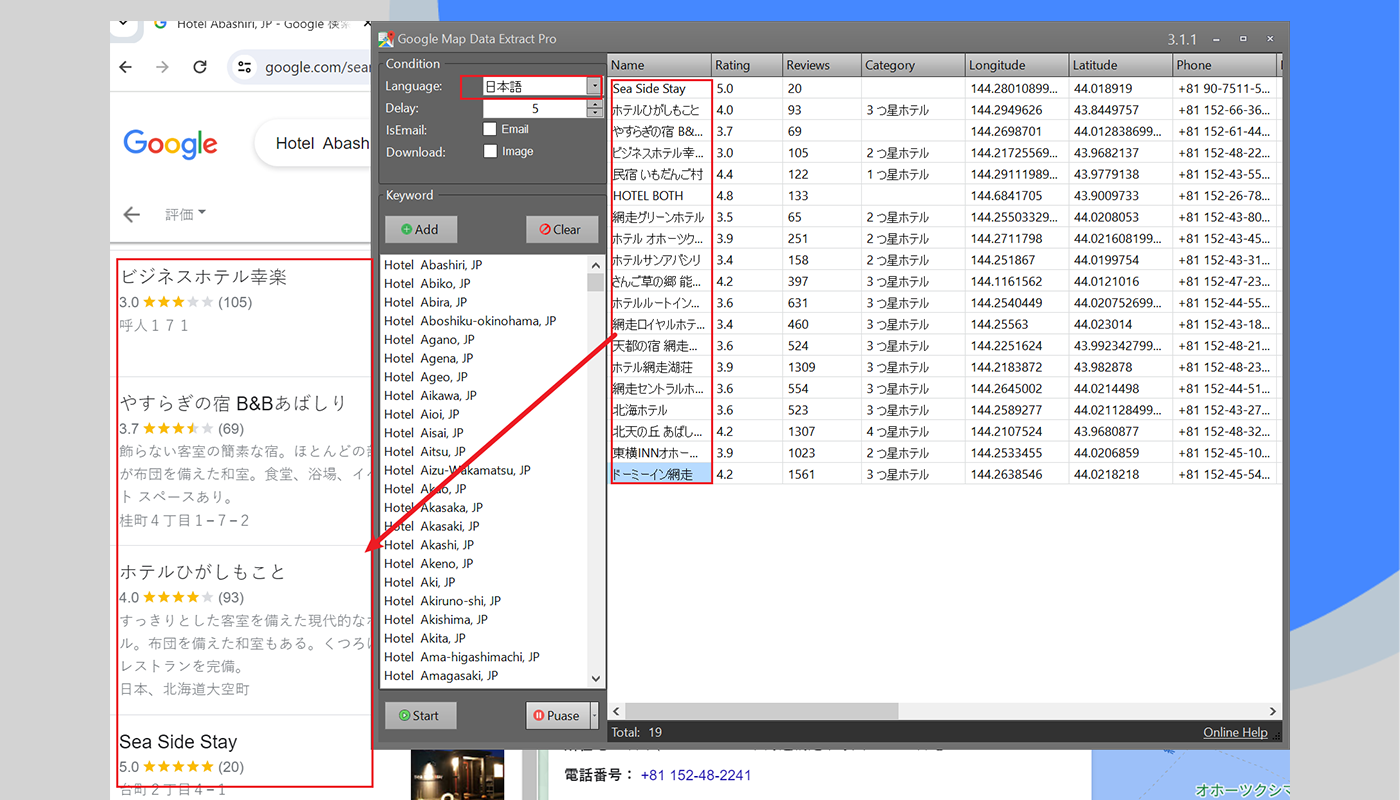Open the Online Help link
1400x800 pixels.
[x=1234, y=733]
